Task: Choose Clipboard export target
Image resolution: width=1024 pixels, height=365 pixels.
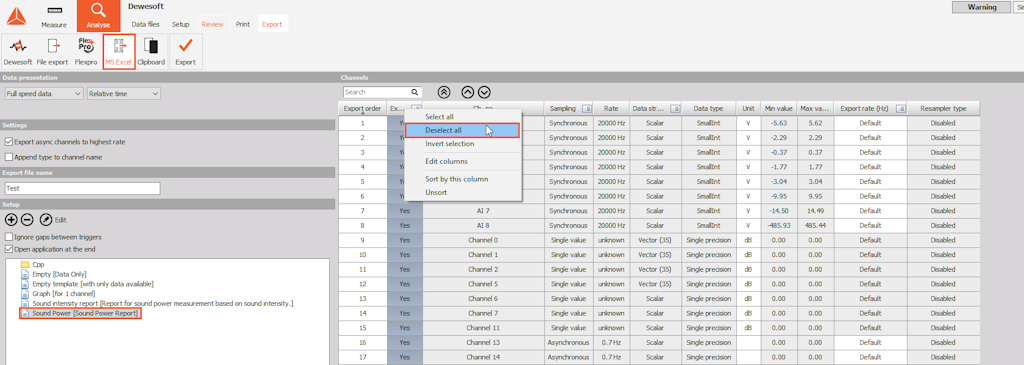Action: coord(152,52)
